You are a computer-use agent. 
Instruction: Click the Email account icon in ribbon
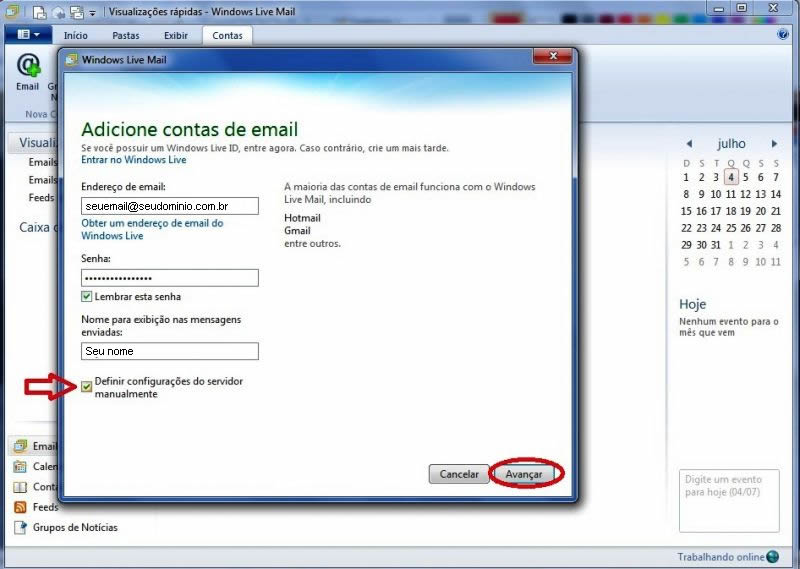[28, 72]
